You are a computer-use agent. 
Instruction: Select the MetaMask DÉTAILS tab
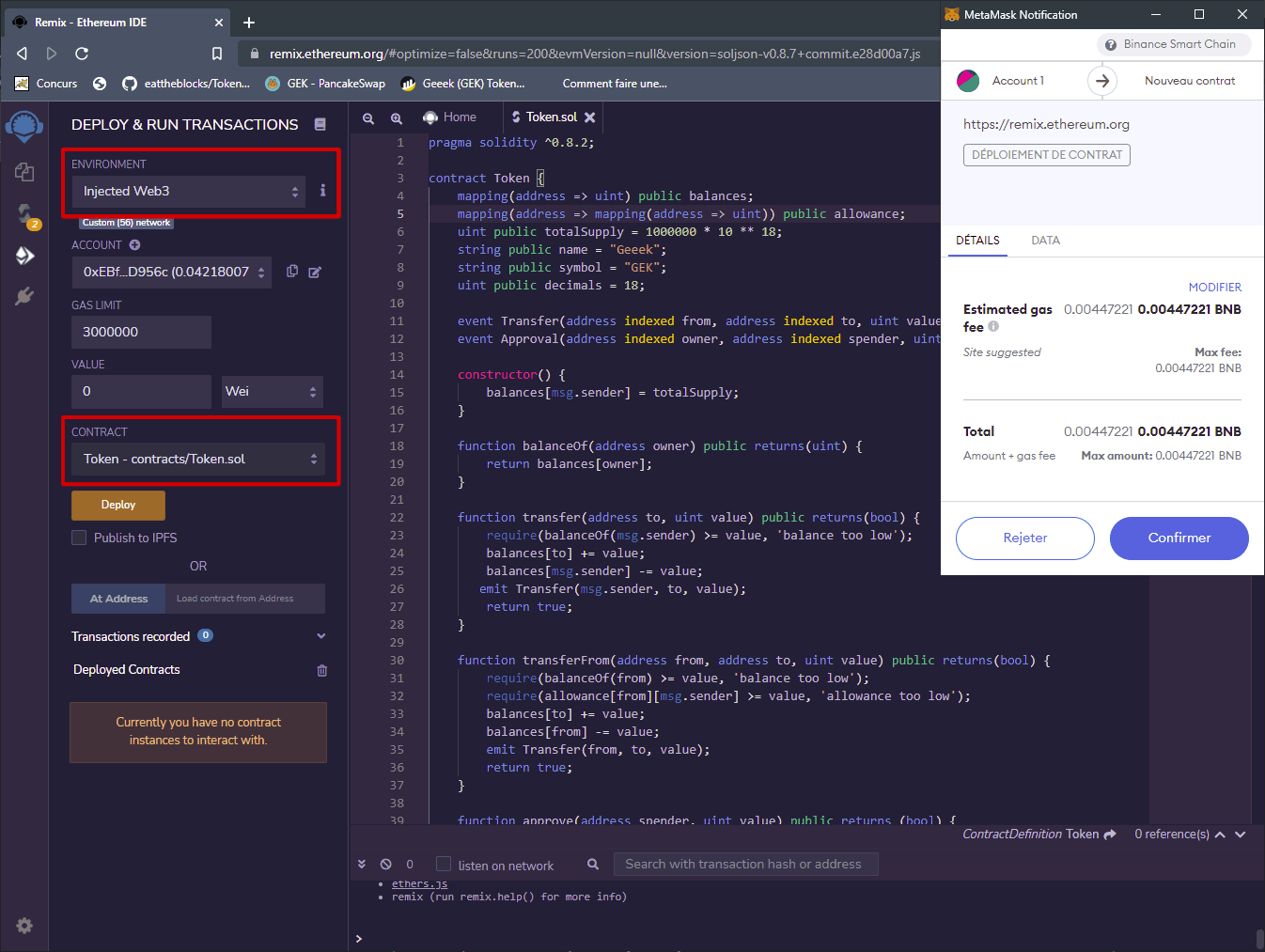(x=977, y=241)
